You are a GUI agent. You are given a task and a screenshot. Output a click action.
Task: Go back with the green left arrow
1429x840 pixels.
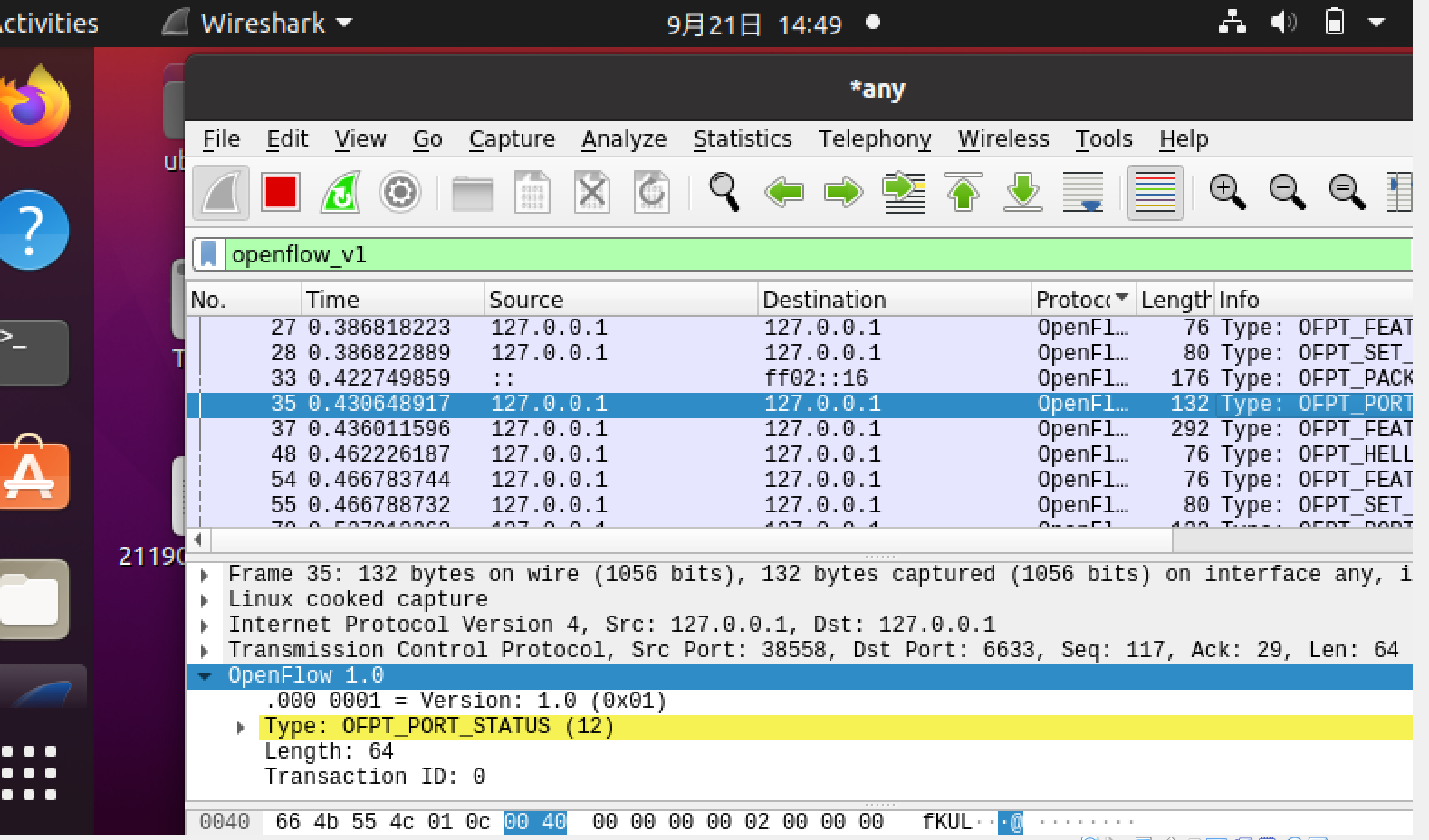point(783,192)
